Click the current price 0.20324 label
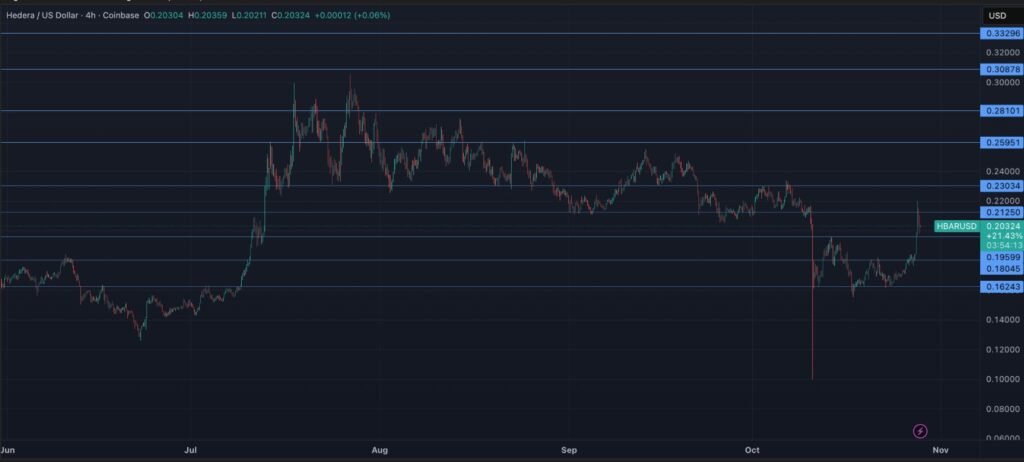This screenshot has width=1024, height=462. coord(1002,227)
